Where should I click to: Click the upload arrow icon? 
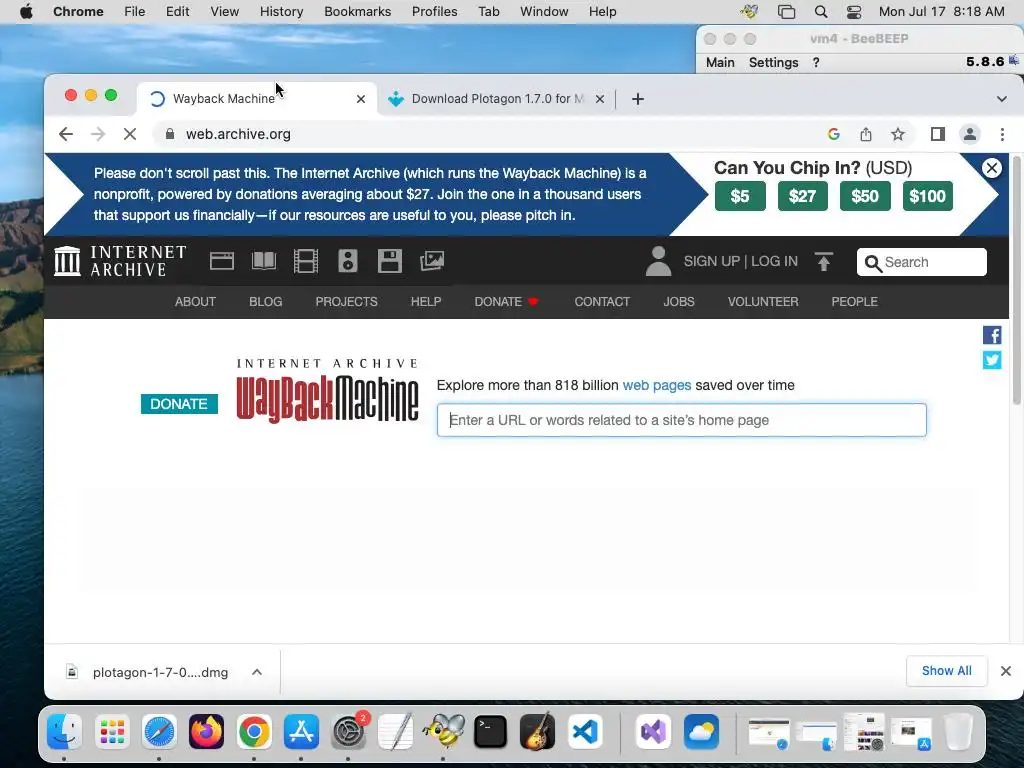[824, 261]
